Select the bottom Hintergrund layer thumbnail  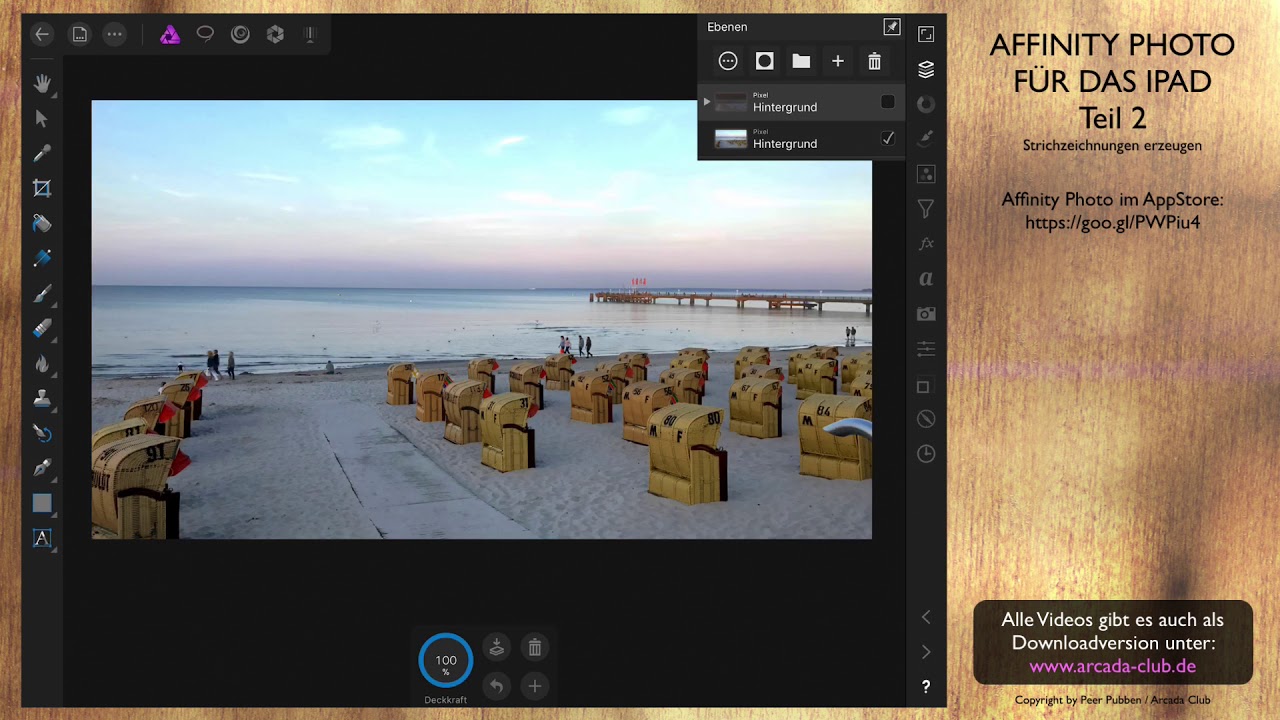click(731, 139)
